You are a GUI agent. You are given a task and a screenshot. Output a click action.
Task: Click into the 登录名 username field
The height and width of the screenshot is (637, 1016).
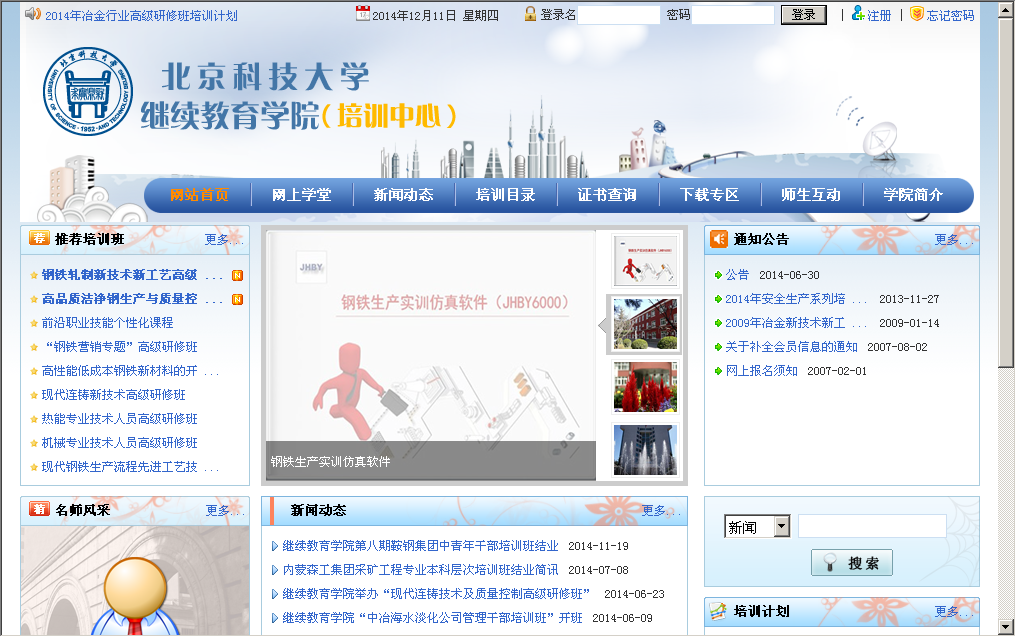[x=619, y=15]
